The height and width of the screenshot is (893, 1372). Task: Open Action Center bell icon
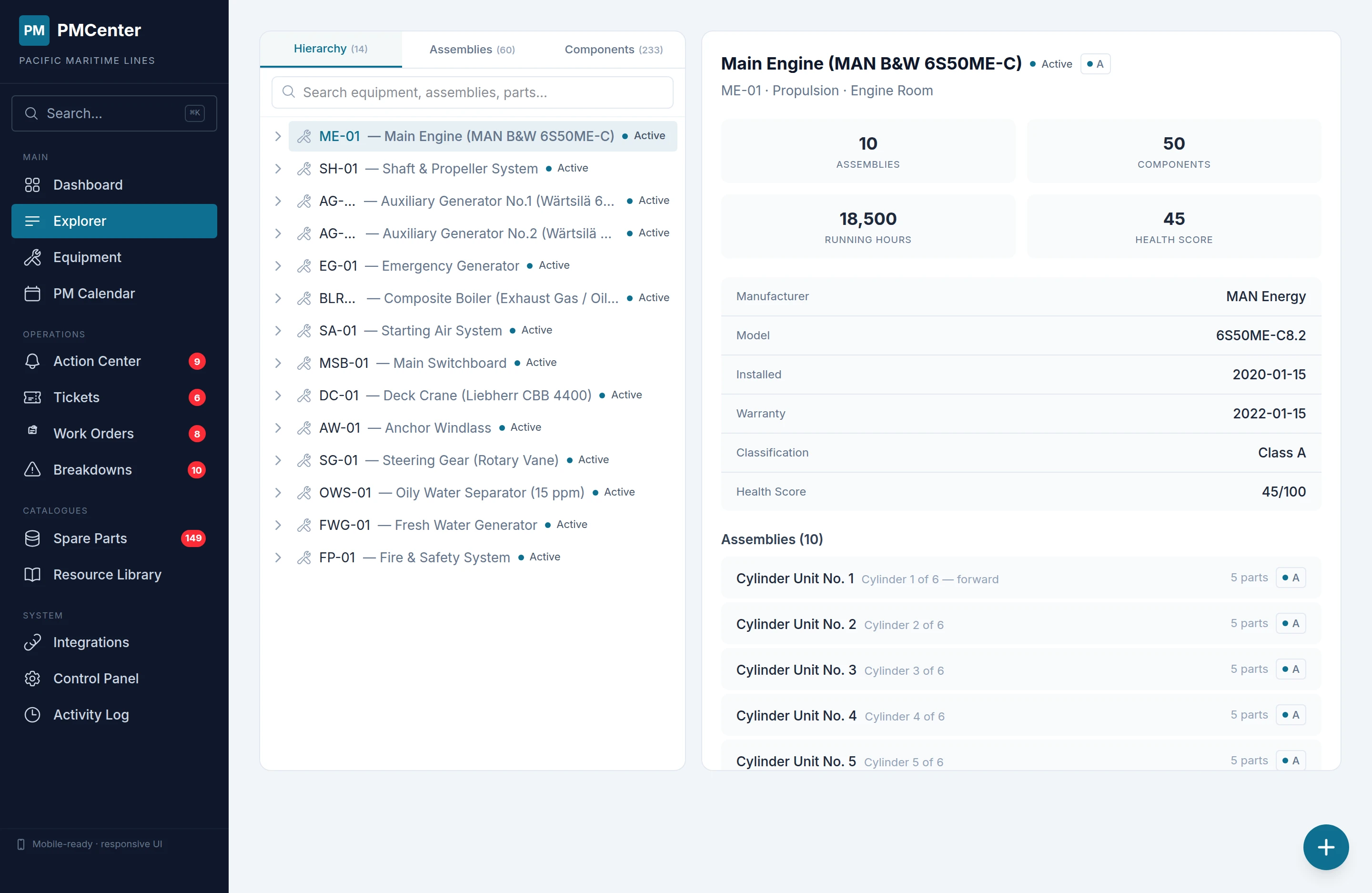coord(32,362)
